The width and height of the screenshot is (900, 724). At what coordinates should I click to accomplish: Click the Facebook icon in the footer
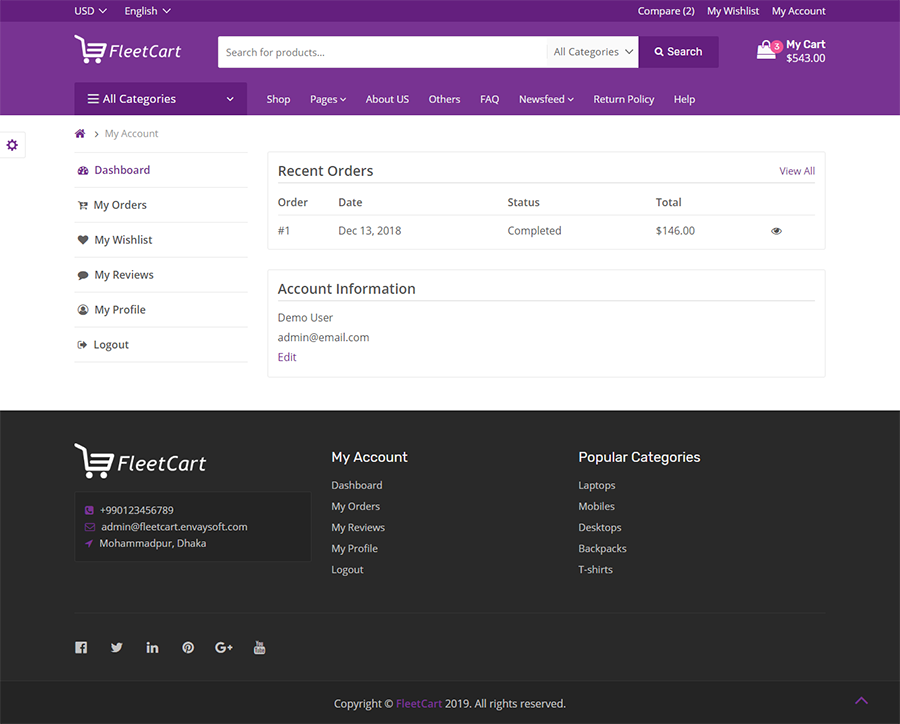(81, 647)
